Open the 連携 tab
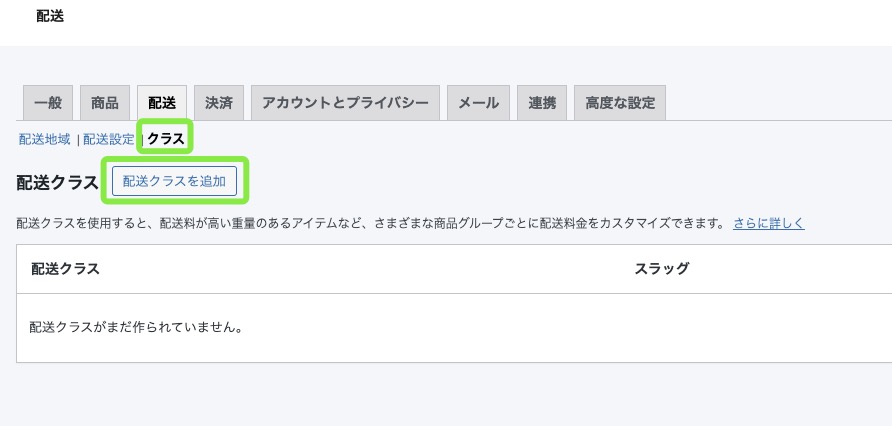Image resolution: width=892 pixels, height=426 pixels. (542, 103)
